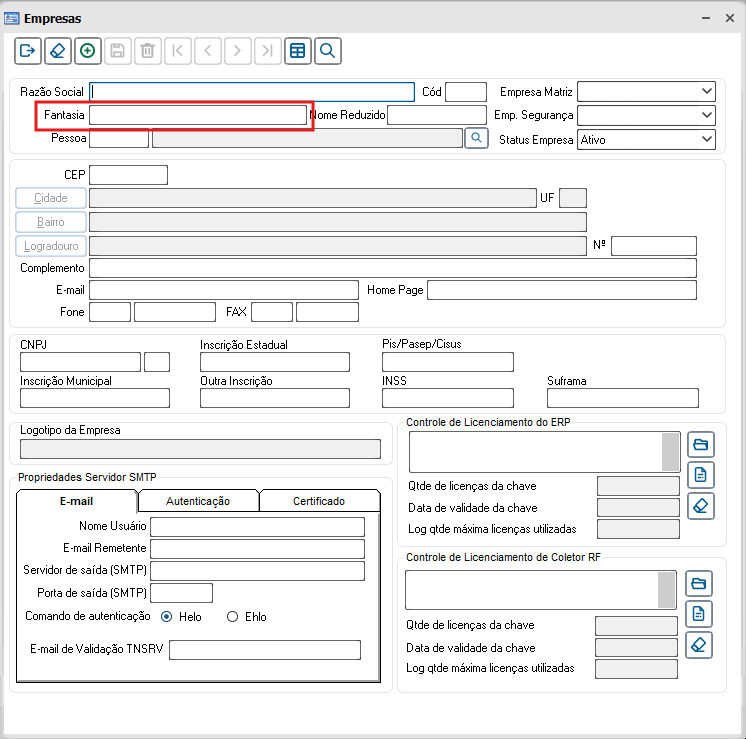Open the grid table view icon
The width and height of the screenshot is (746, 739).
[x=297, y=50]
